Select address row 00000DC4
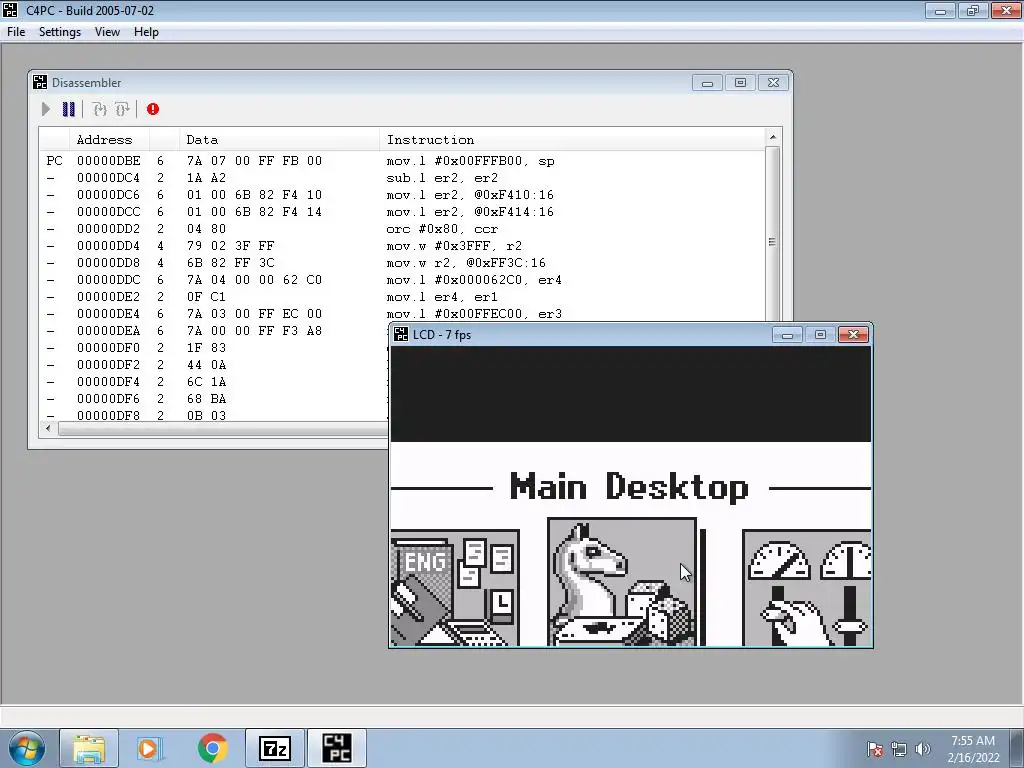 pyautogui.click(x=402, y=178)
